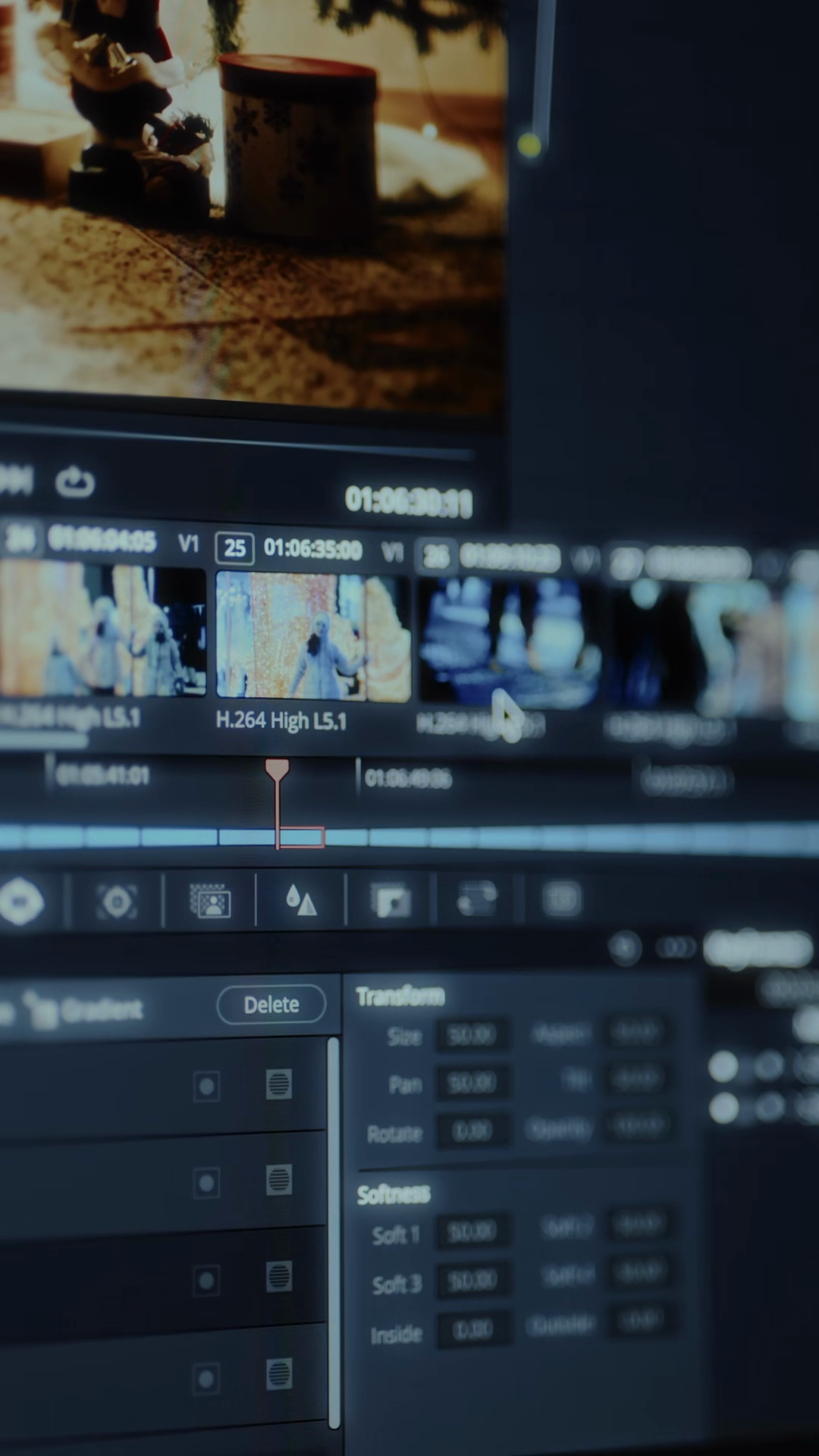
Task: Click the red playhead on mini timeline
Action: [x=277, y=771]
